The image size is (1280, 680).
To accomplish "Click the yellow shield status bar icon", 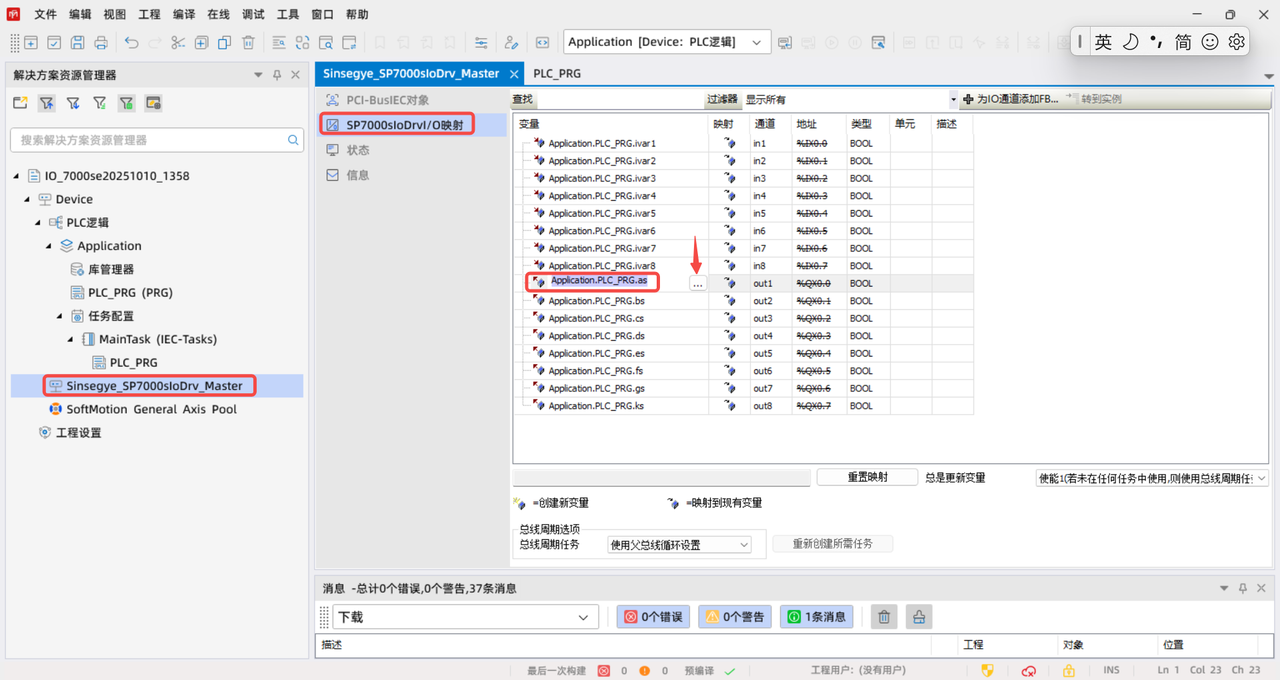I will pyautogui.click(x=988, y=671).
